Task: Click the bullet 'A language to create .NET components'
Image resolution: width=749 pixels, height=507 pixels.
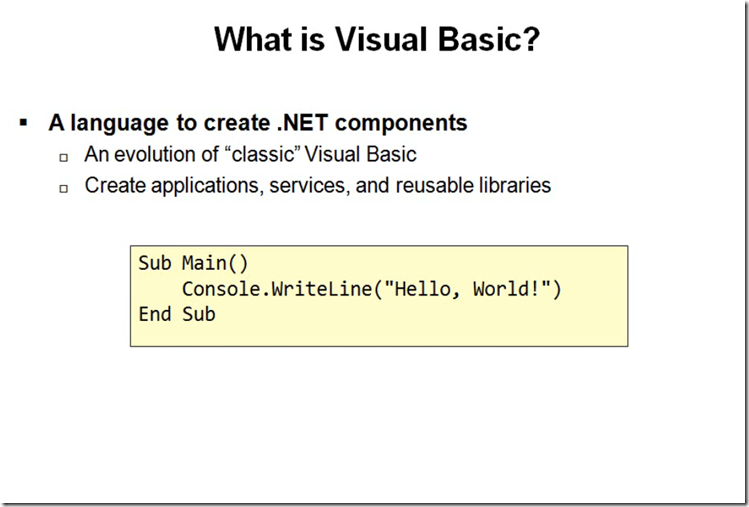Action: pos(257,123)
